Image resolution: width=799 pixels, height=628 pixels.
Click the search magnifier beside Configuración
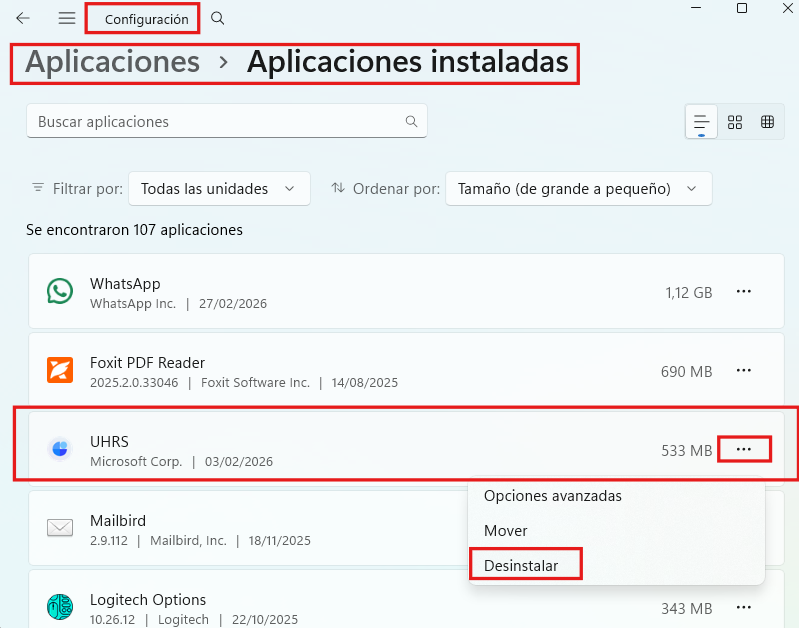pyautogui.click(x=218, y=18)
